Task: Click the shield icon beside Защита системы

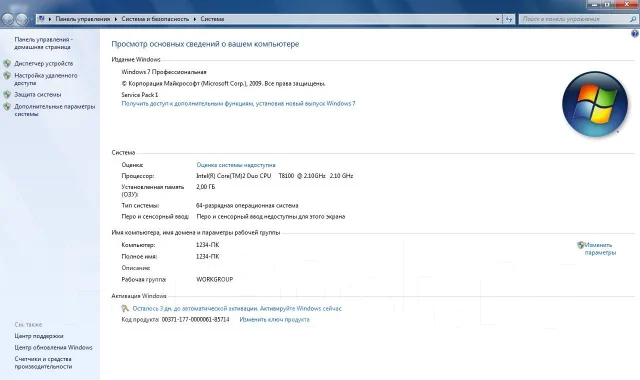Action: tap(7, 94)
